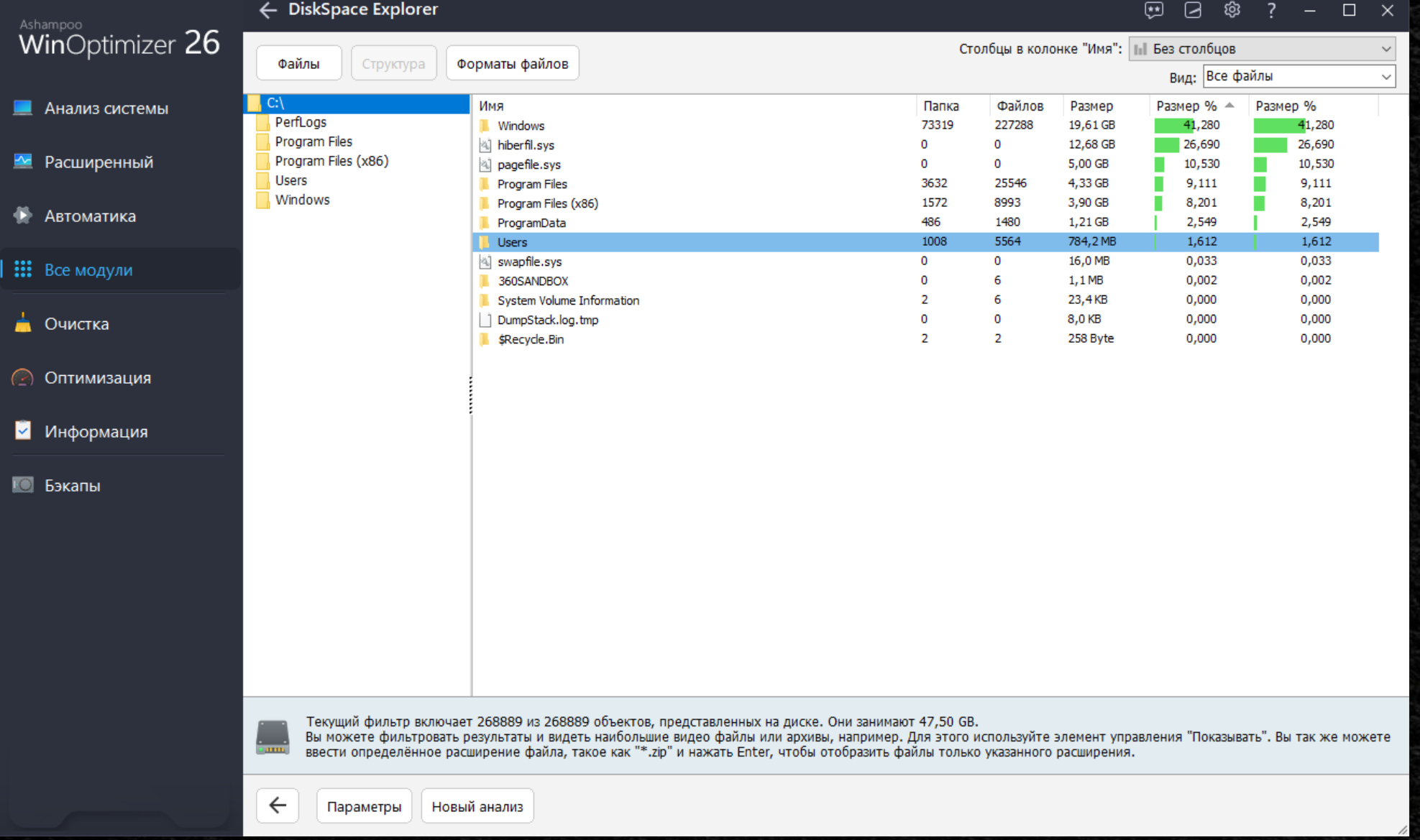Go back using the arrow beside DiskSpace Explorer

(267, 10)
